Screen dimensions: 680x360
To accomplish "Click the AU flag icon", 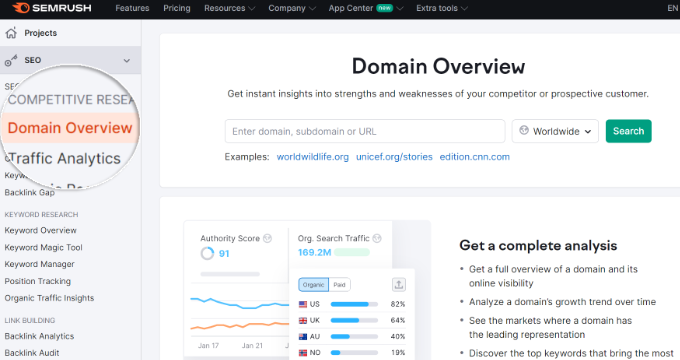I will [x=303, y=337].
